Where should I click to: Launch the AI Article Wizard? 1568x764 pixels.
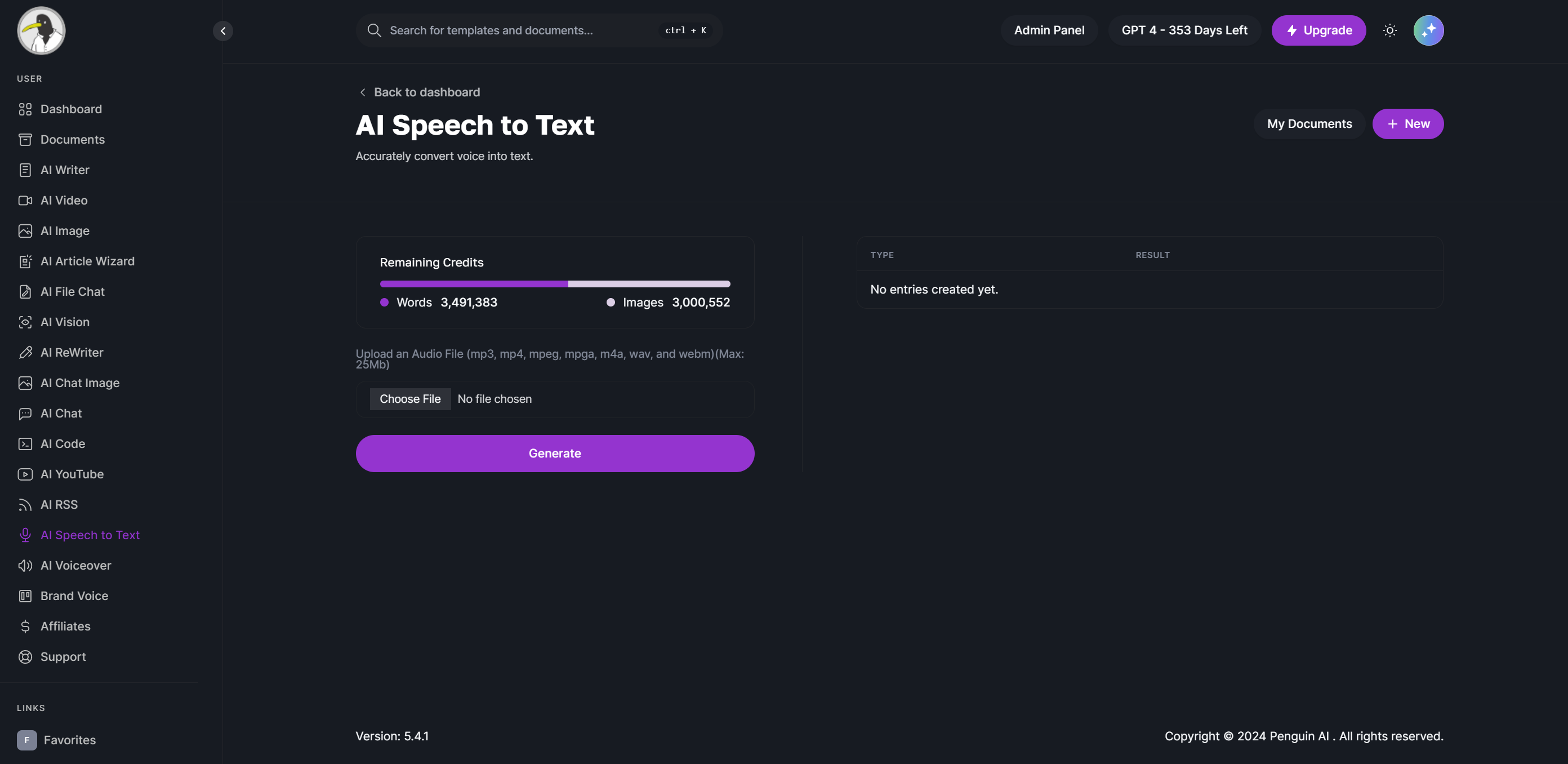click(88, 261)
